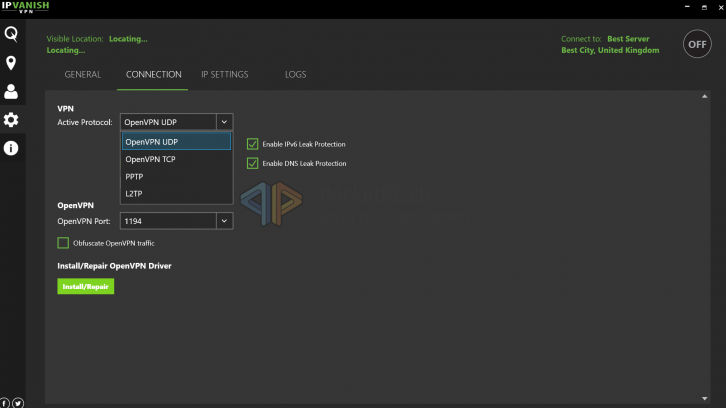Open the server location pin icon
This screenshot has width=726, height=408.
(x=11, y=64)
